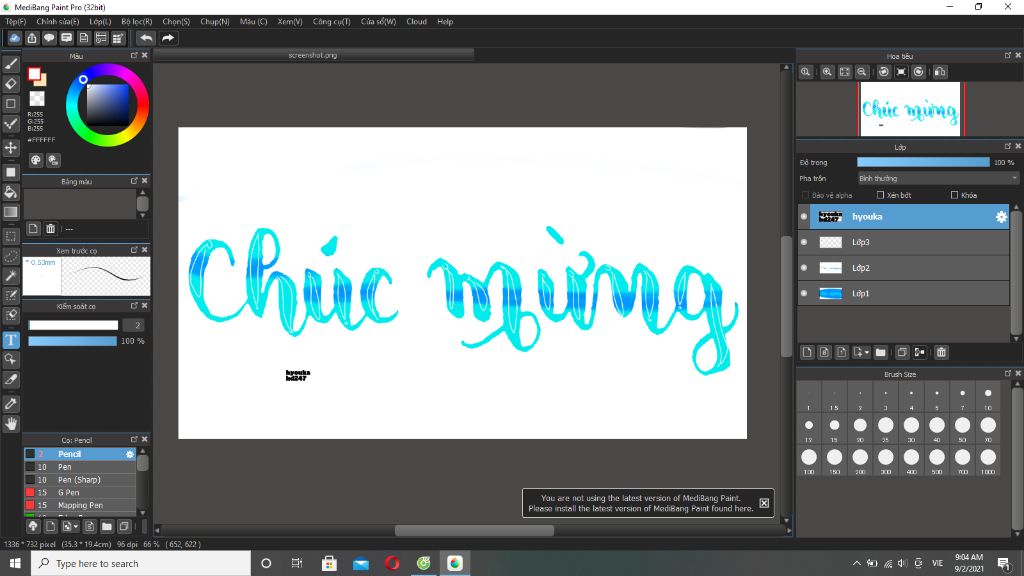Select the Mapping Pen brush
The width and height of the screenshot is (1024, 576).
point(80,505)
